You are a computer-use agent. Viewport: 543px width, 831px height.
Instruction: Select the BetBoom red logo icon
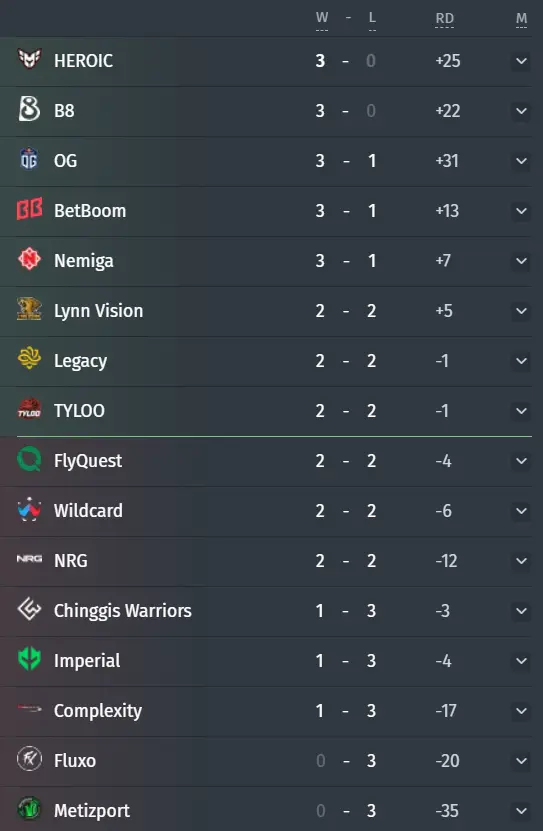(29, 209)
